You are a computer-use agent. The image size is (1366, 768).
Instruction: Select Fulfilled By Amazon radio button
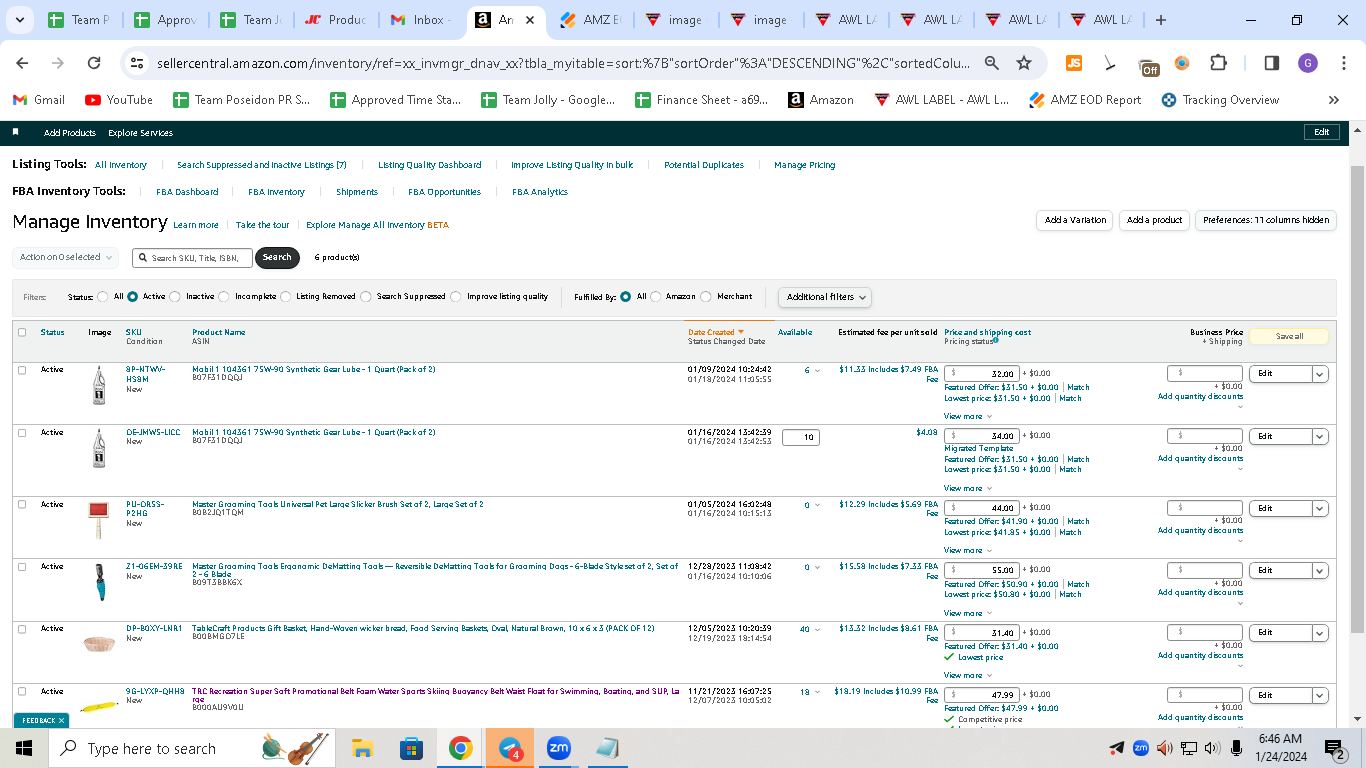[655, 297]
